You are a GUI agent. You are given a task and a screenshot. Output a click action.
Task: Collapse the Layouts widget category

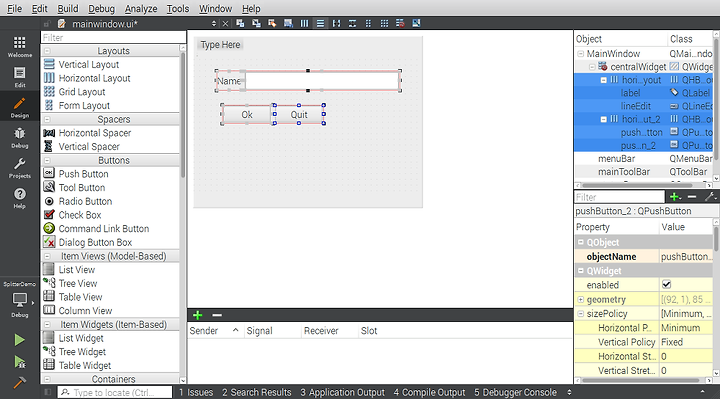point(47,51)
